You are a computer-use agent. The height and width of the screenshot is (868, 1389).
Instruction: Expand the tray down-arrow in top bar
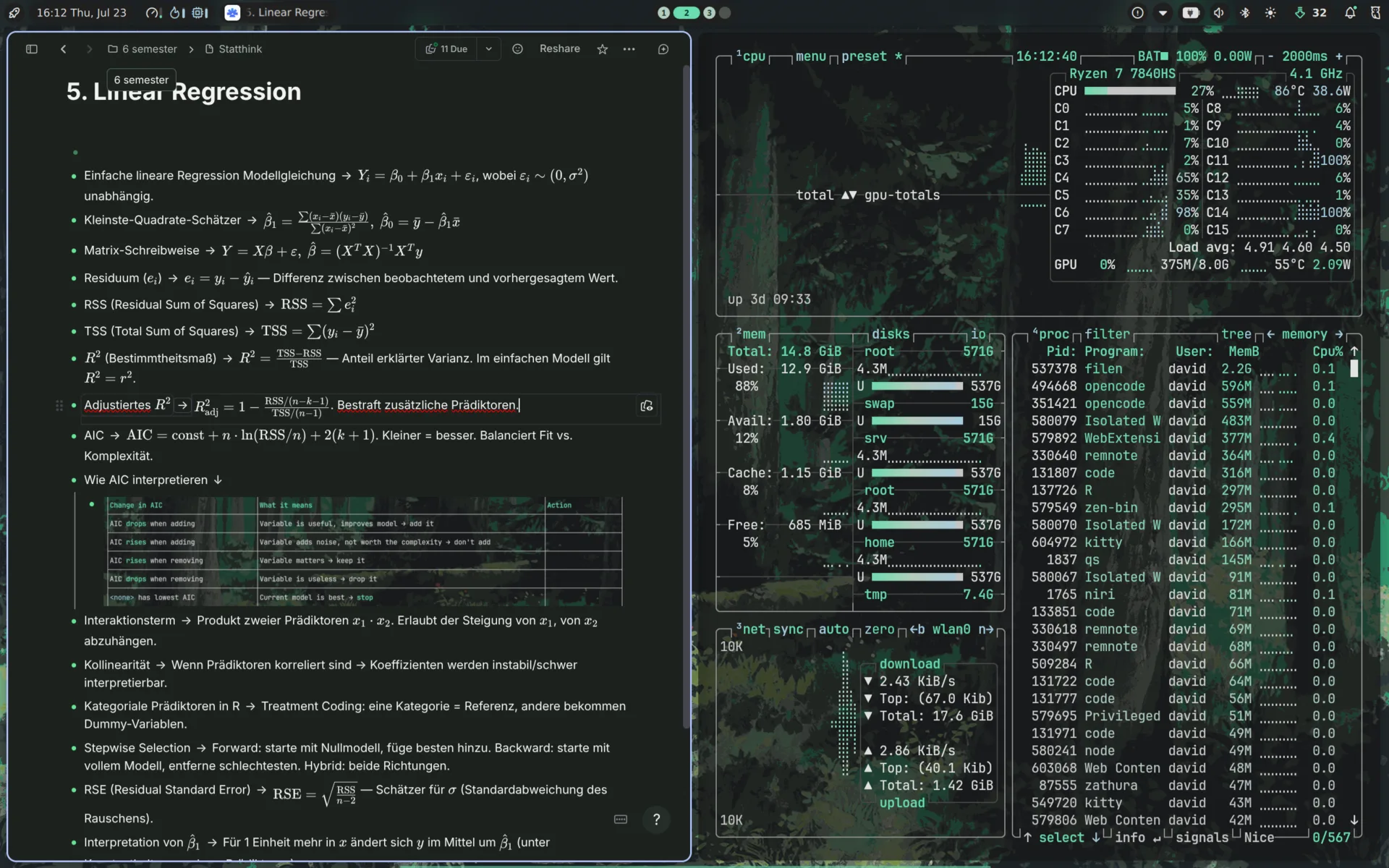tap(1163, 12)
